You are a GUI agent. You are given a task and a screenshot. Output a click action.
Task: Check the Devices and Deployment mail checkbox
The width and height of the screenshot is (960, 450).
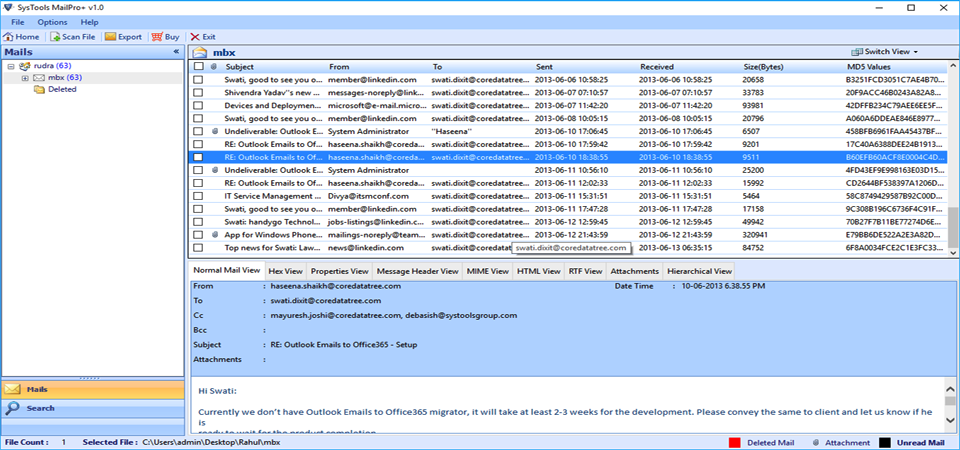pyautogui.click(x=198, y=105)
